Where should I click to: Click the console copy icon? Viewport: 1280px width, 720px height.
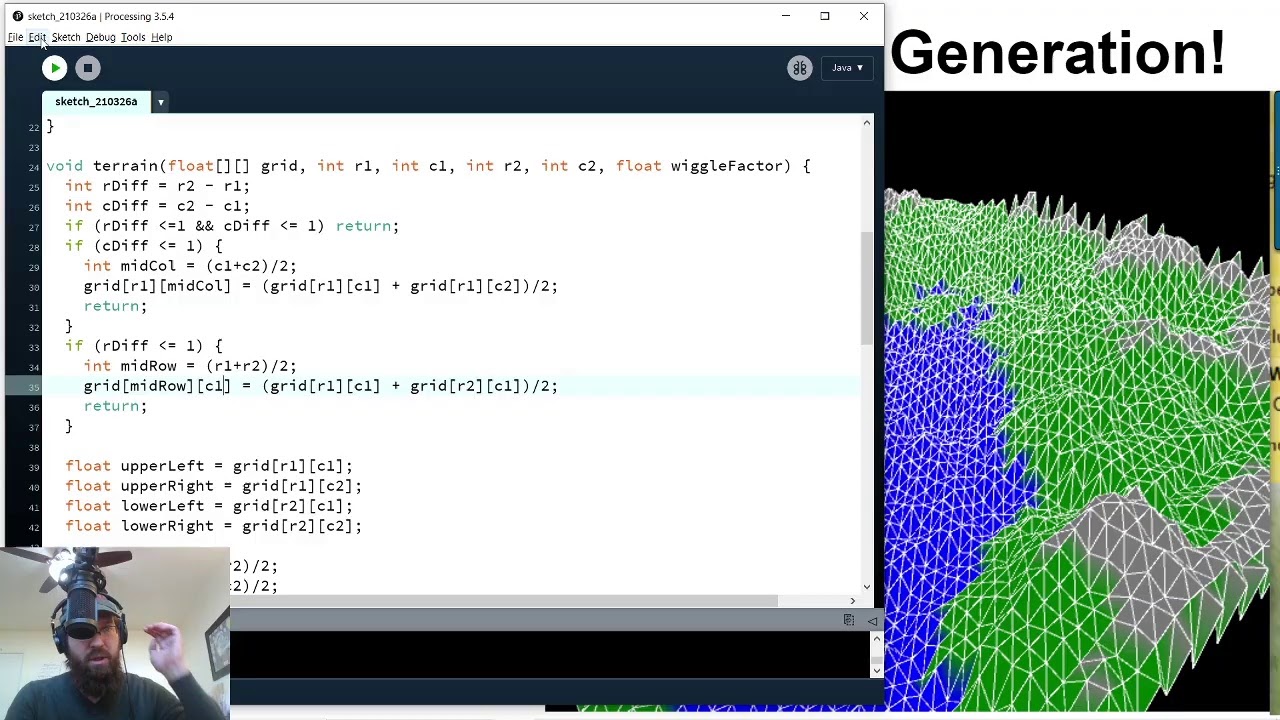pyautogui.click(x=849, y=621)
